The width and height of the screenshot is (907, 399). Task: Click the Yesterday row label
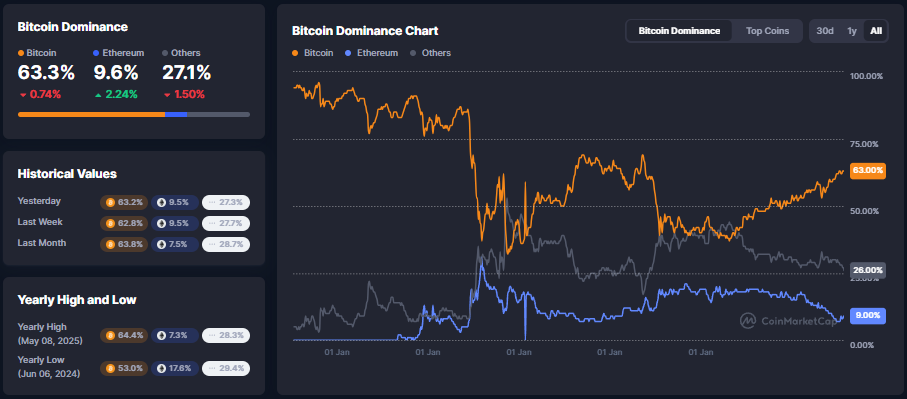tap(39, 201)
